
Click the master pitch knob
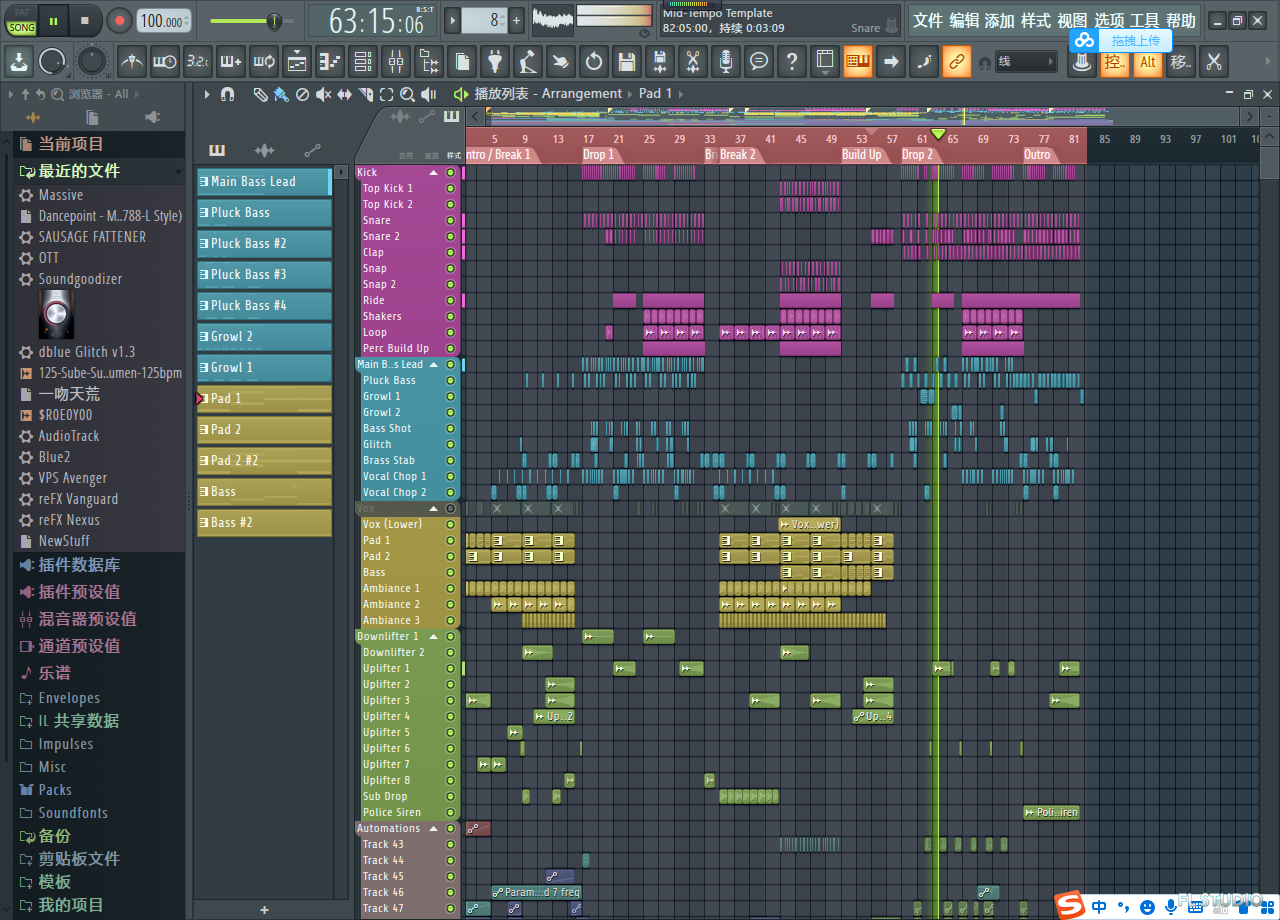pyautogui.click(x=91, y=62)
